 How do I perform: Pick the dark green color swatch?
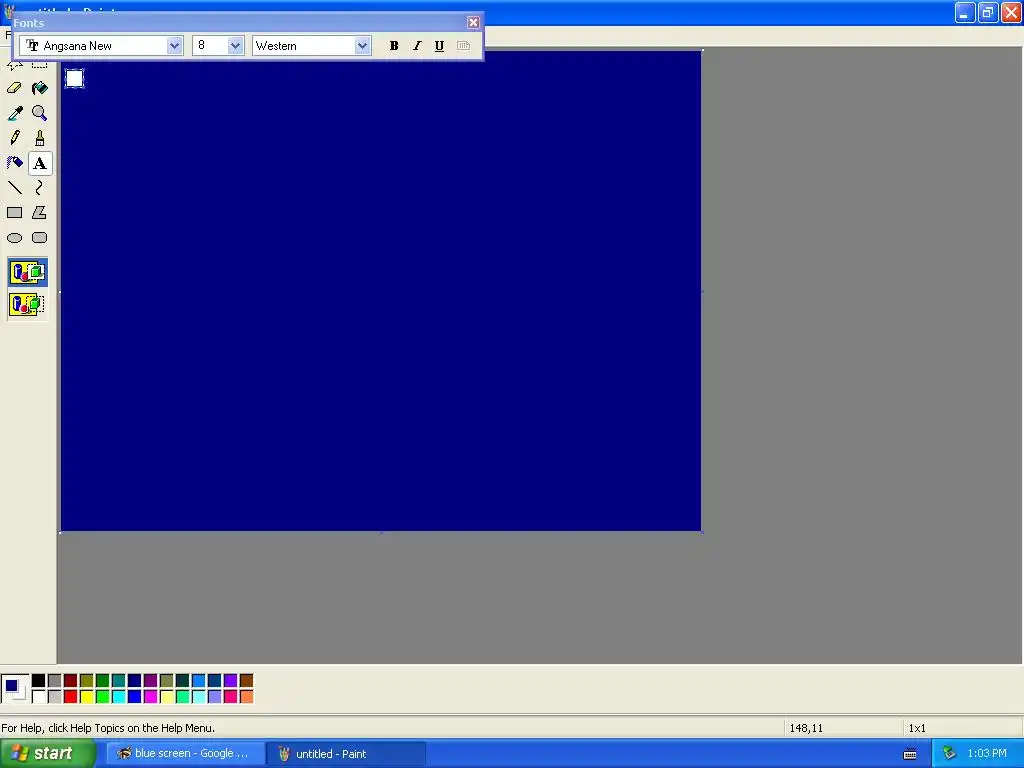(103, 681)
